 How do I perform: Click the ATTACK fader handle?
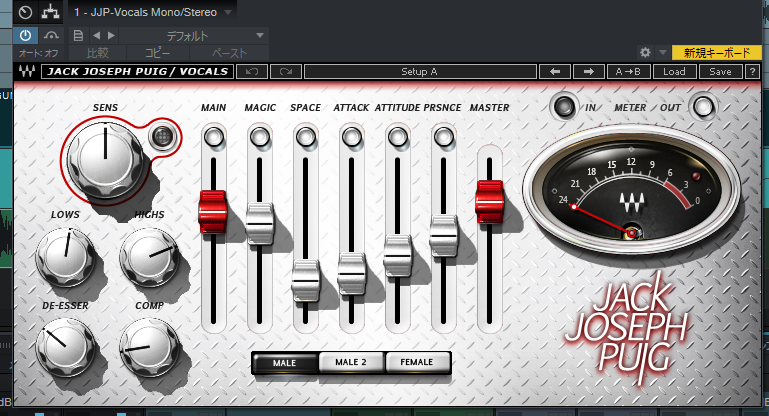click(352, 274)
